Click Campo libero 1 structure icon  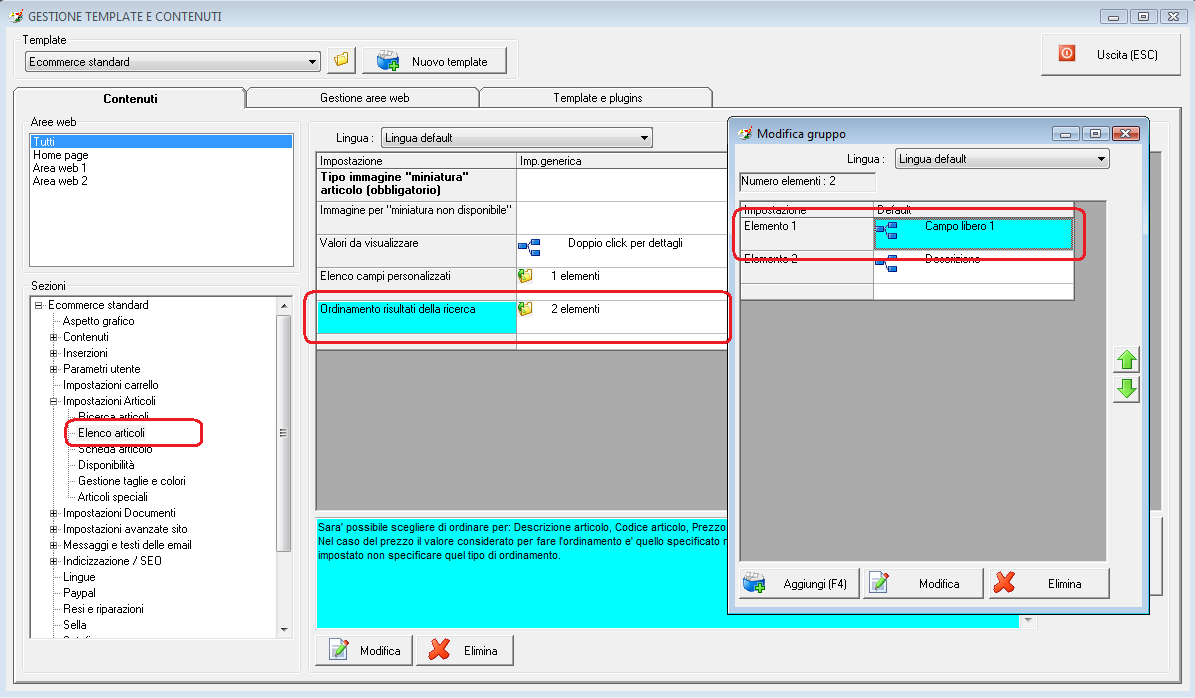point(886,229)
